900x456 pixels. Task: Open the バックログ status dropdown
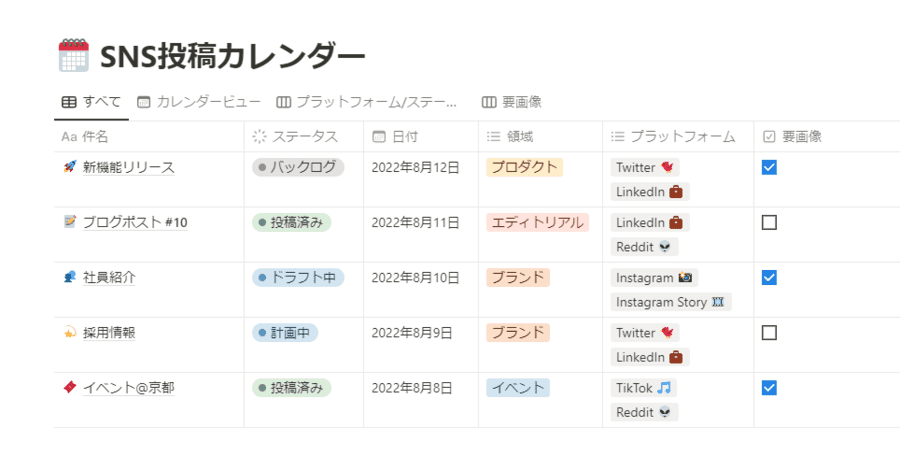click(x=298, y=167)
